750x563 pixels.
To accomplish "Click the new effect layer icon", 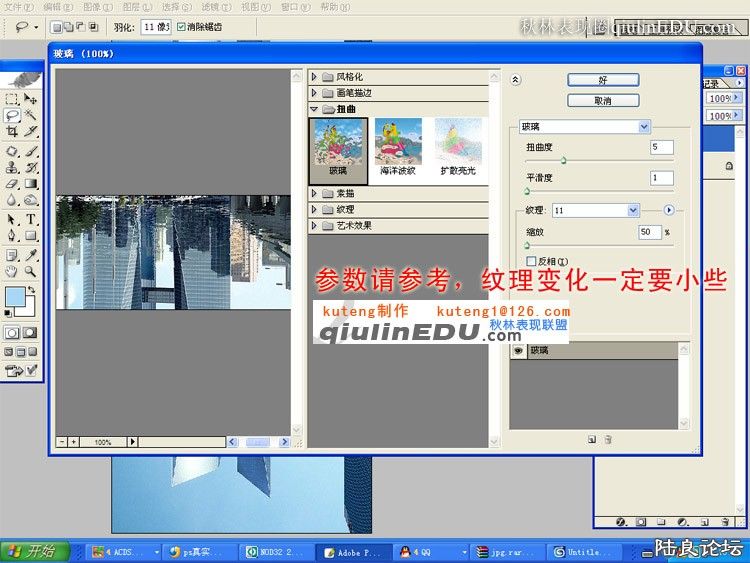I will (x=591, y=439).
